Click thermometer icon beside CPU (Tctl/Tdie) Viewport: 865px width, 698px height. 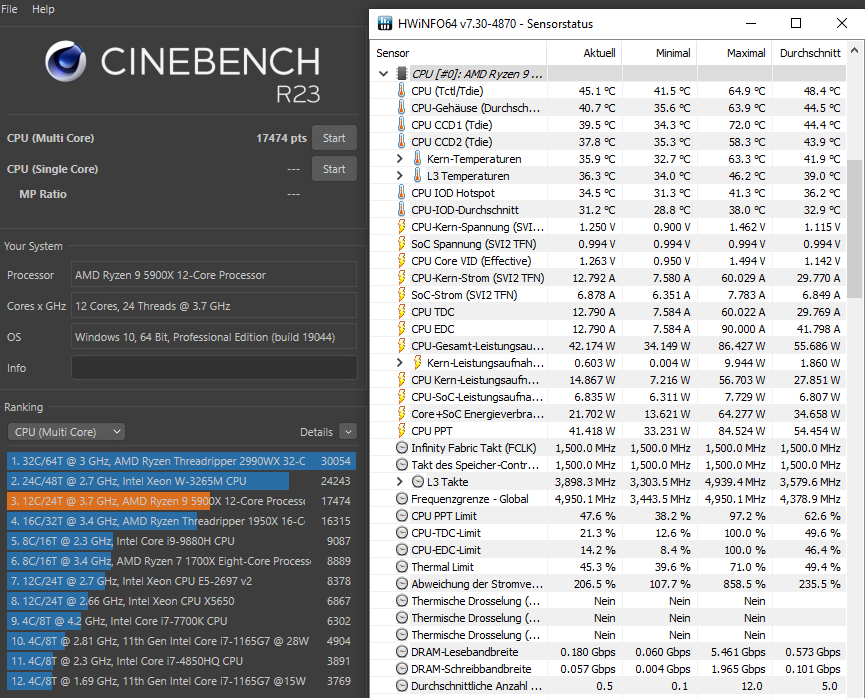click(x=402, y=90)
